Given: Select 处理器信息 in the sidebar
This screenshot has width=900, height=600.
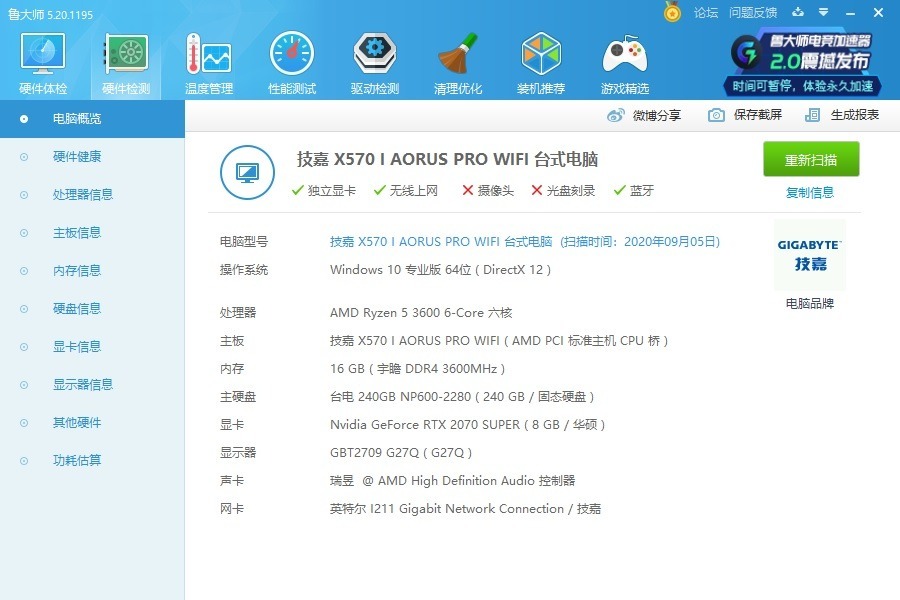Looking at the screenshot, I should pos(83,195).
